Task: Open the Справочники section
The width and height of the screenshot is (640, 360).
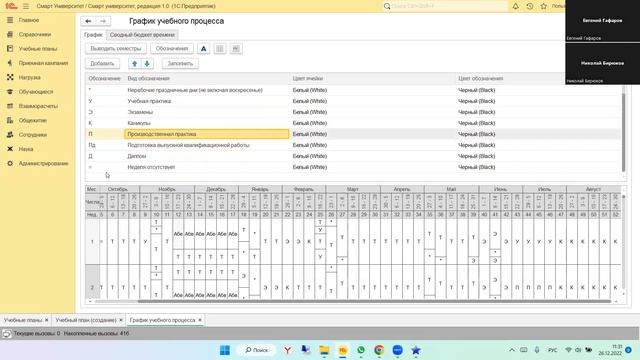Action: (35, 34)
